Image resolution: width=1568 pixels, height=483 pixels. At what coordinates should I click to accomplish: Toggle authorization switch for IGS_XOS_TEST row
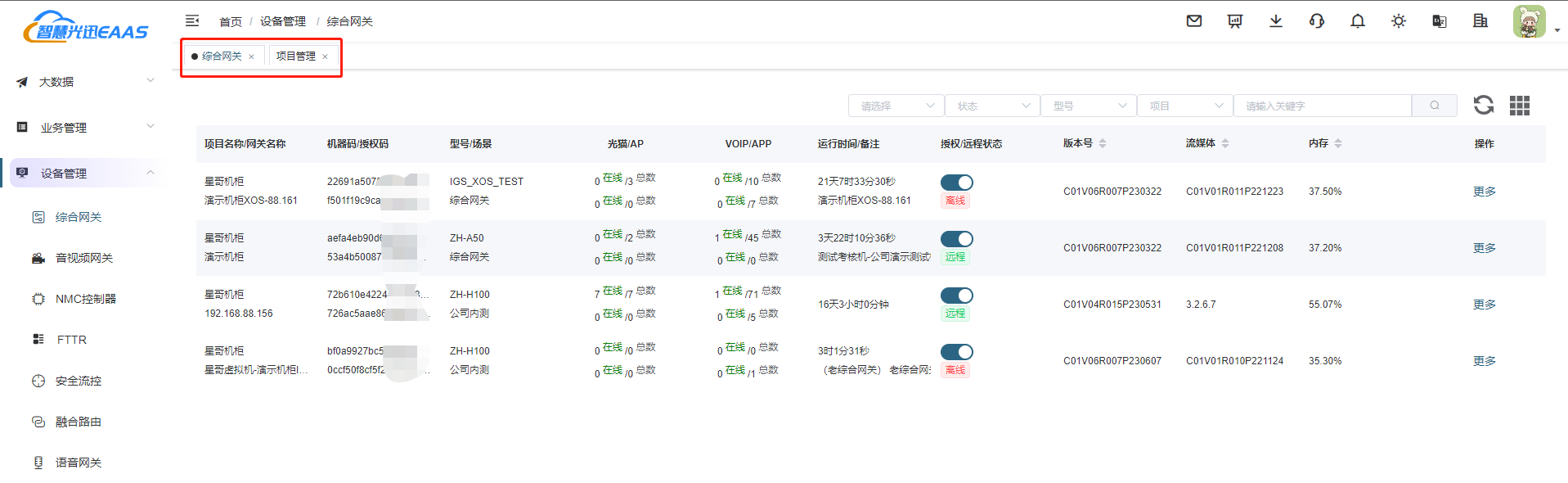tap(956, 183)
